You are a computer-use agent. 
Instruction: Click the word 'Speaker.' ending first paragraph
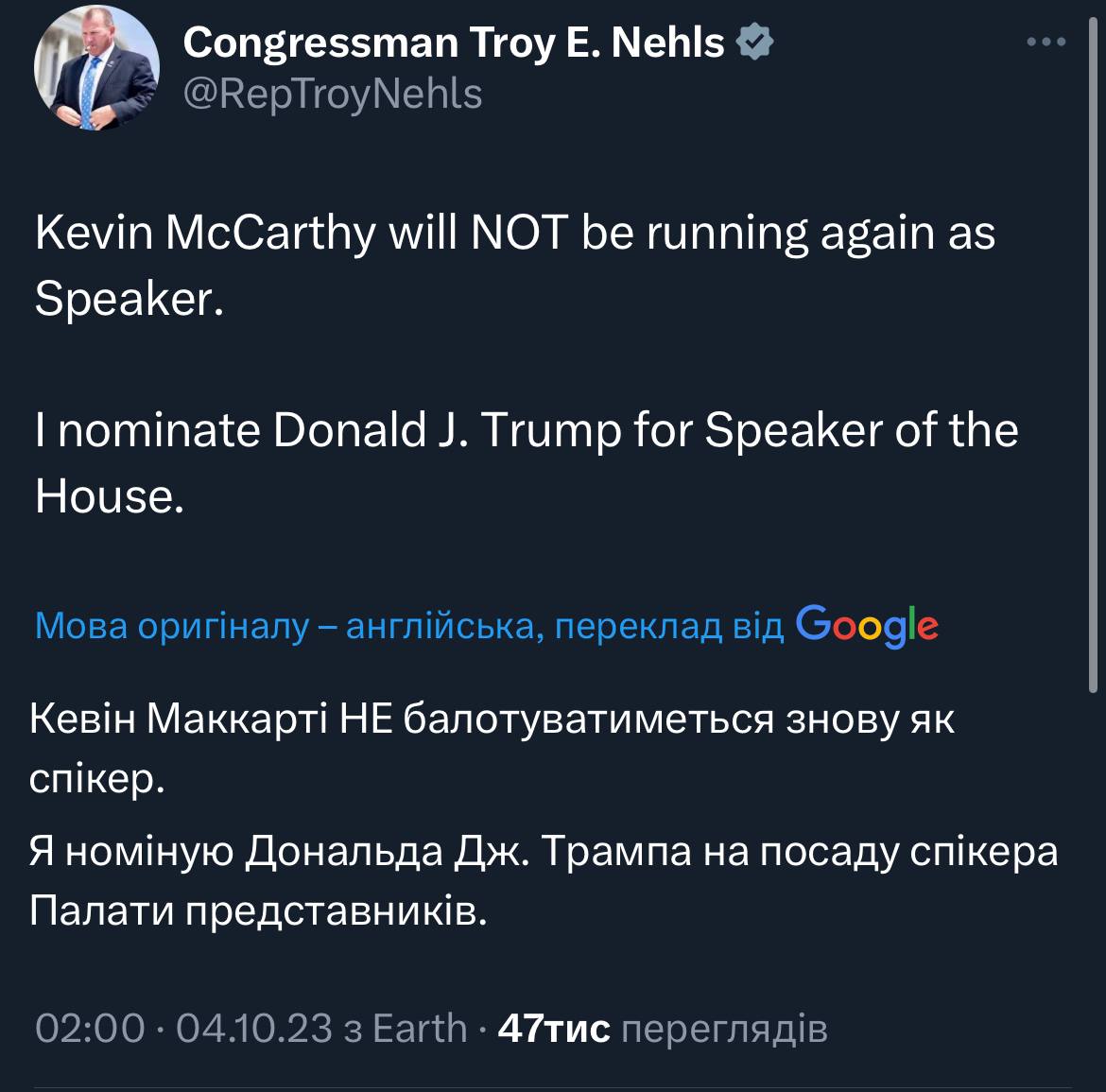point(129,299)
